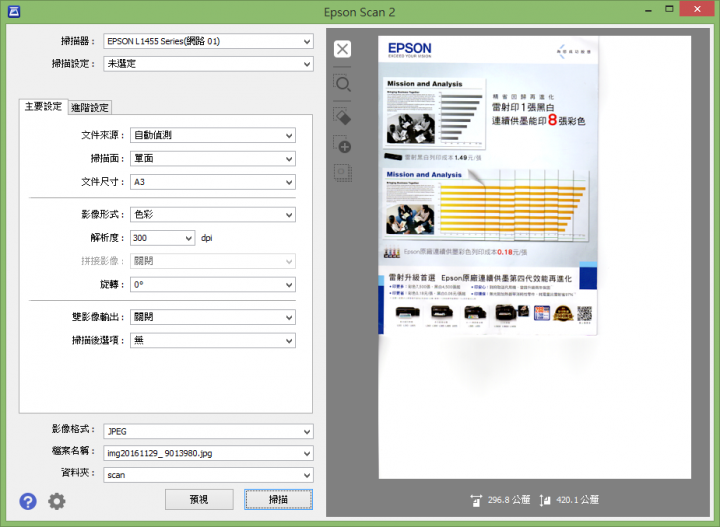Image resolution: width=720 pixels, height=527 pixels.
Task: Open the 掃描設定 dropdown showing 未選定
Action: [x=208, y=64]
